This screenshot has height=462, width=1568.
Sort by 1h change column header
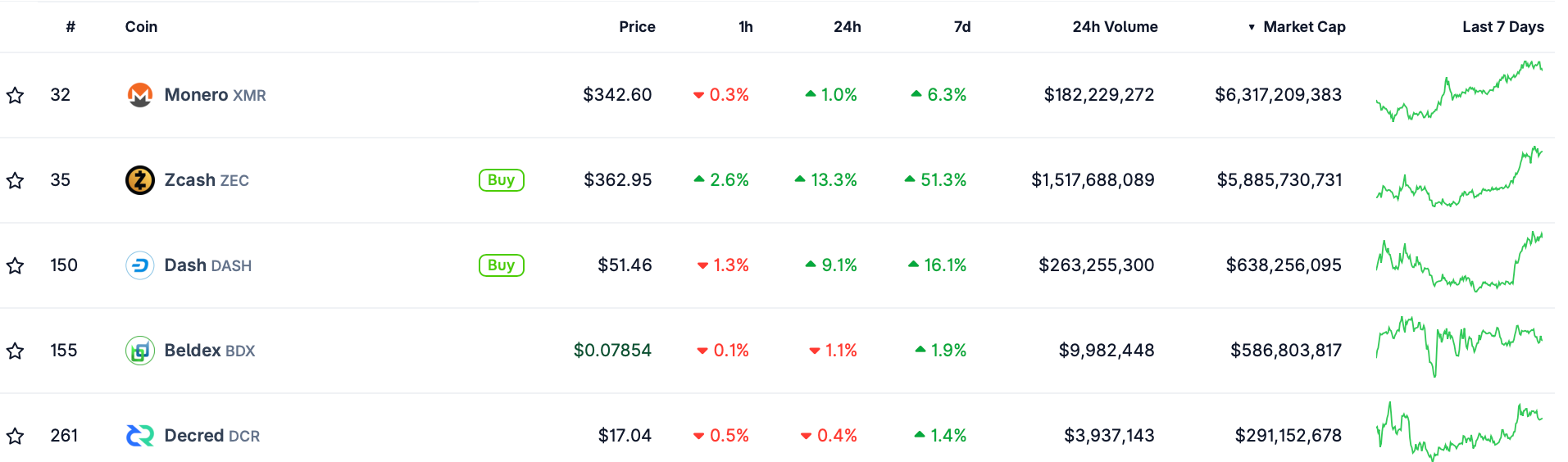click(x=745, y=27)
